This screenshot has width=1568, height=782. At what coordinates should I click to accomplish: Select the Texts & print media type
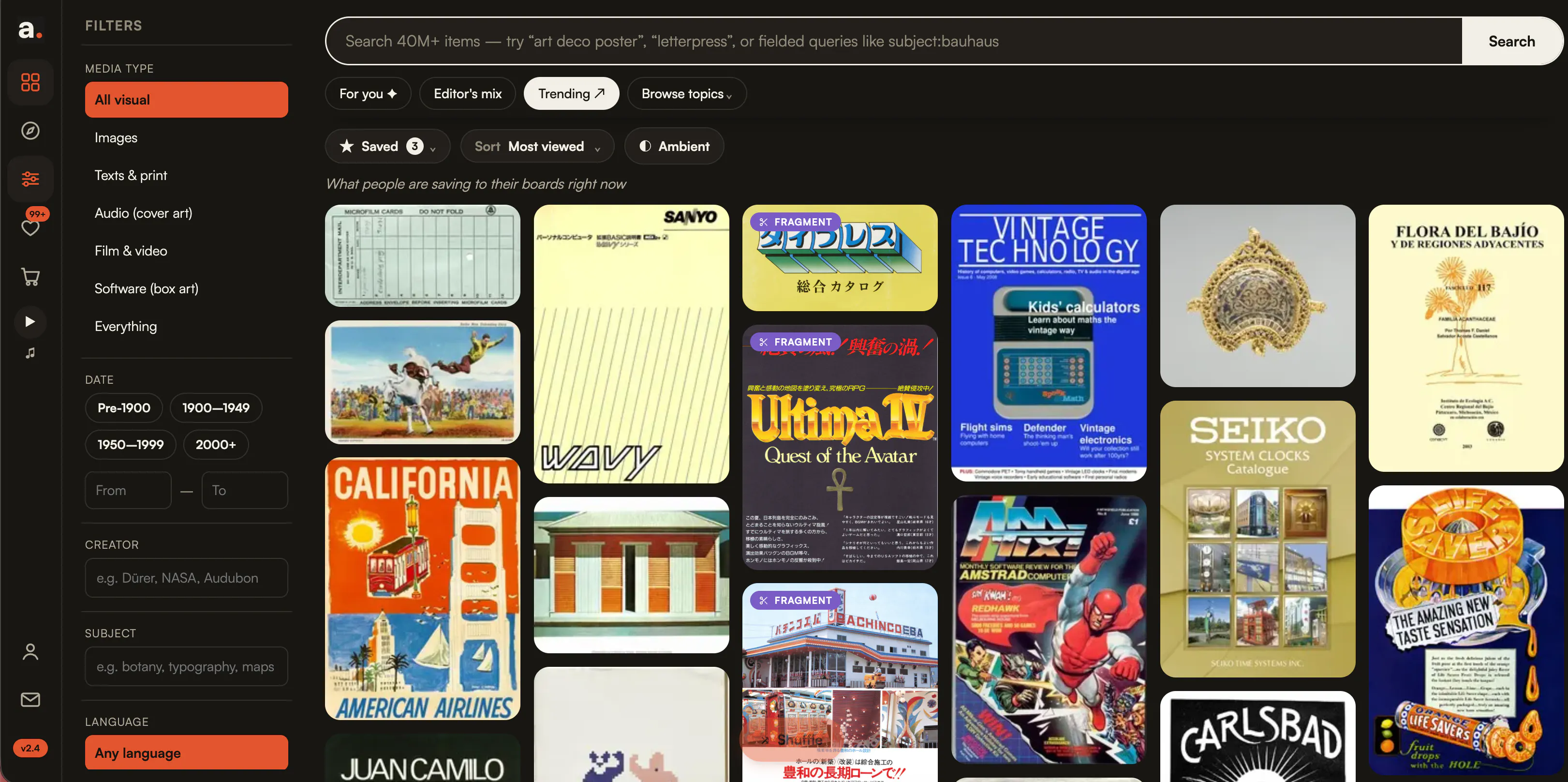(x=186, y=175)
